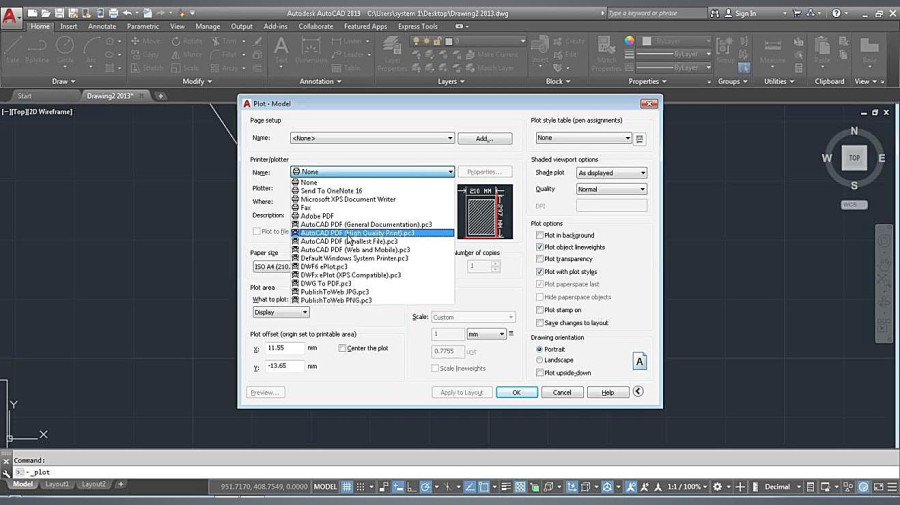The width and height of the screenshot is (900, 505).
Task: Open the Quality dropdown set to Normal
Action: click(x=611, y=189)
